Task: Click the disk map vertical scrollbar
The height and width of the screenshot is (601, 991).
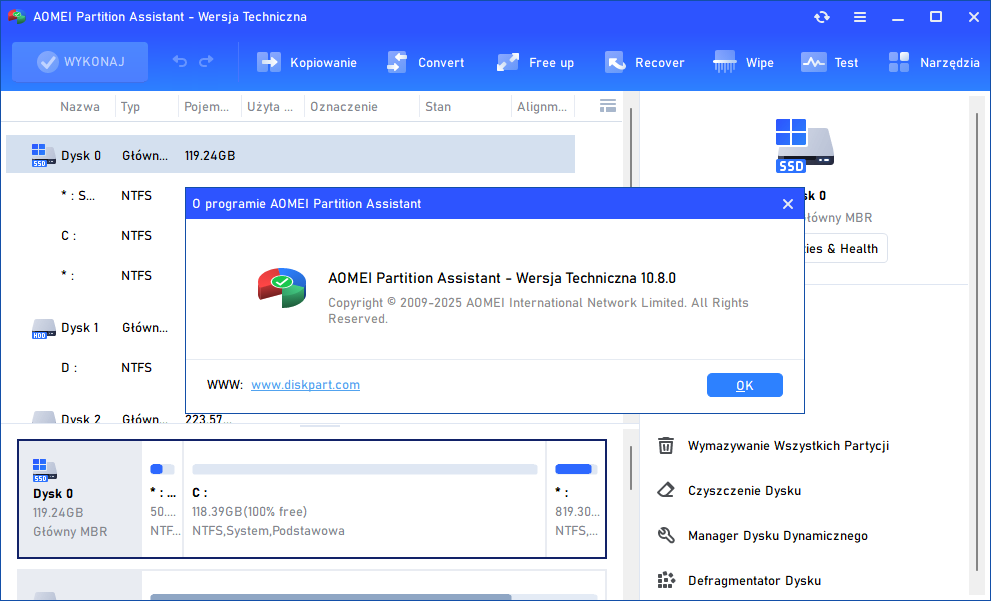Action: tap(630, 468)
